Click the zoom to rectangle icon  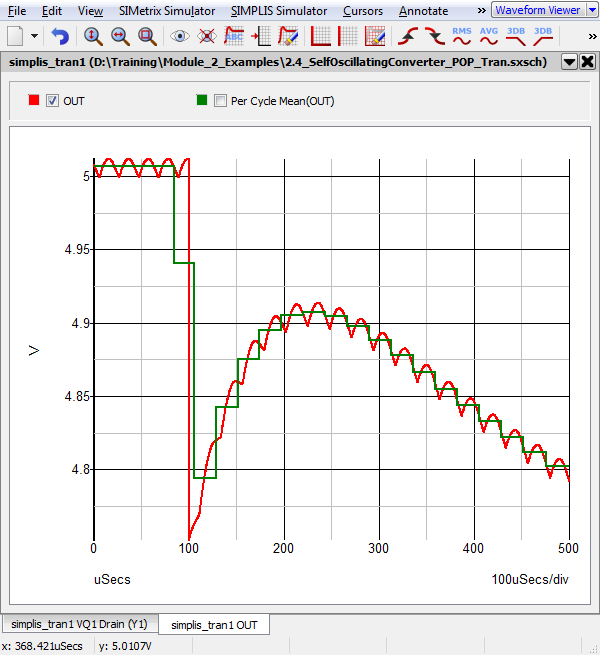click(147, 36)
